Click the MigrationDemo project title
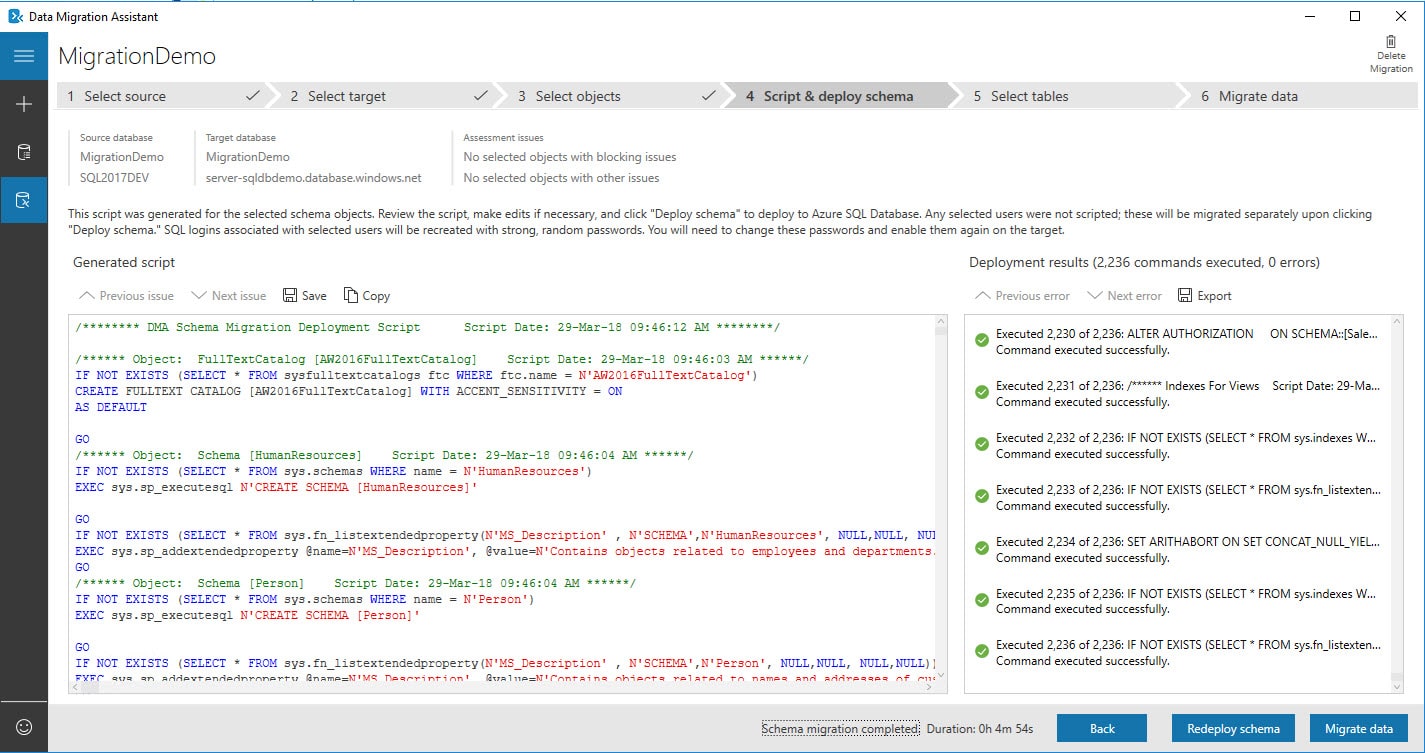Image resolution: width=1425 pixels, height=753 pixels. pyautogui.click(x=137, y=56)
